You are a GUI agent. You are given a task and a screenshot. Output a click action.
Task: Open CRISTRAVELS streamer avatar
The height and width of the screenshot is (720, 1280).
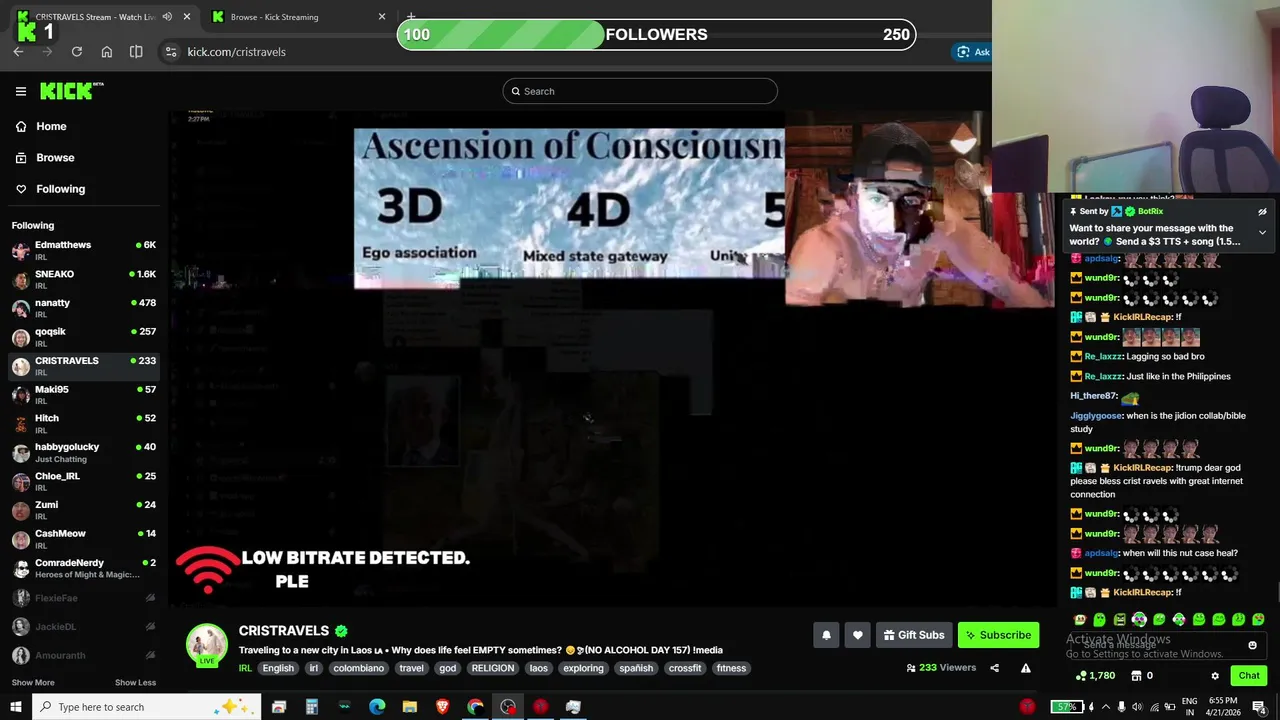click(x=207, y=644)
